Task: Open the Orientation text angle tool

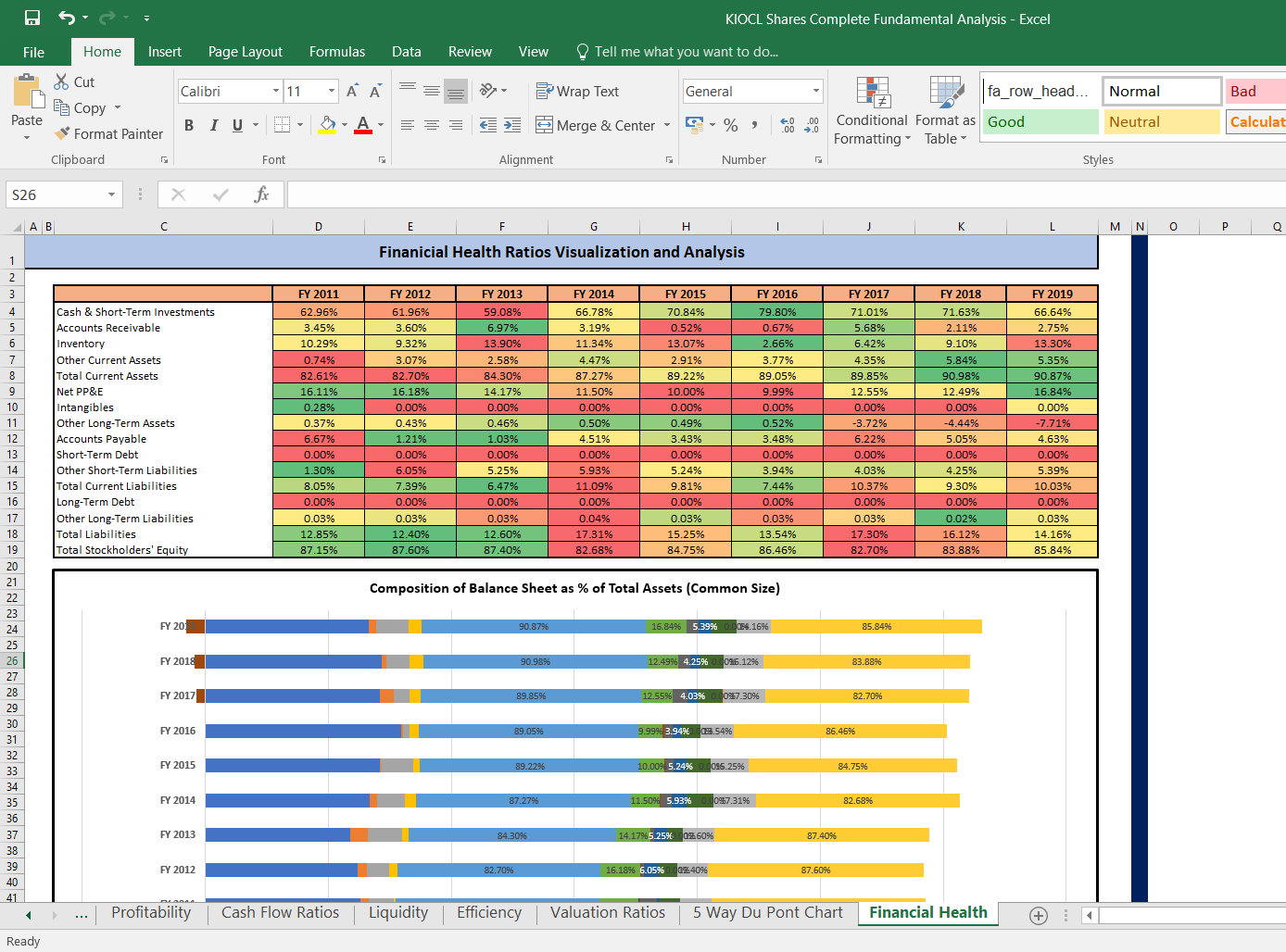Action: point(488,91)
